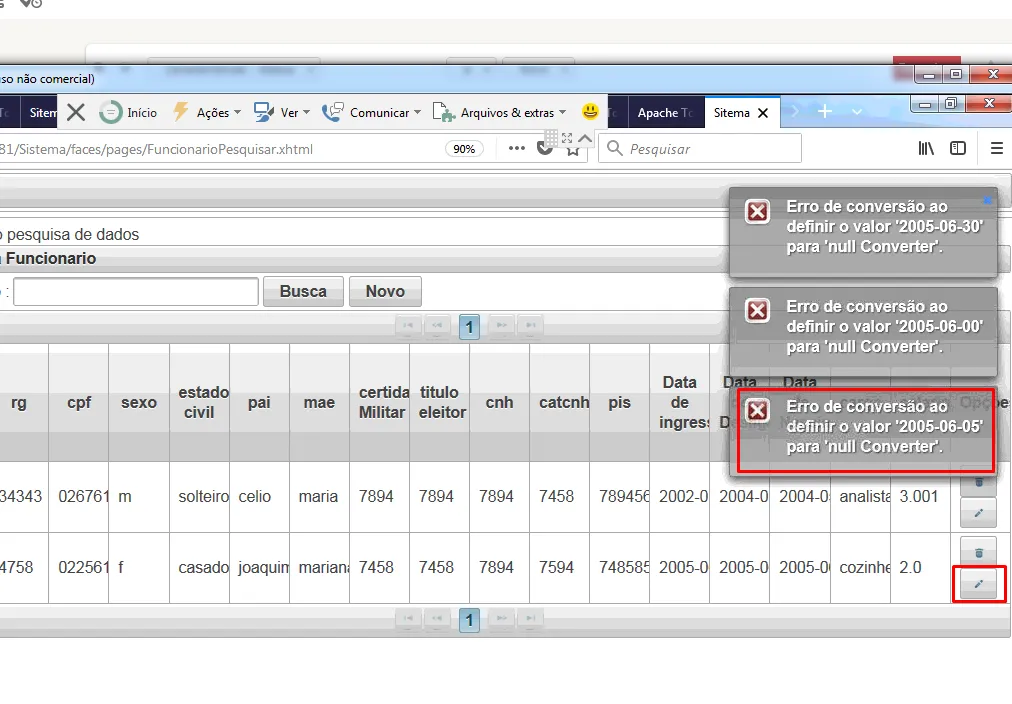Select the 'maria' mae cell
Viewport: 1012px width, 704px height.
point(319,497)
